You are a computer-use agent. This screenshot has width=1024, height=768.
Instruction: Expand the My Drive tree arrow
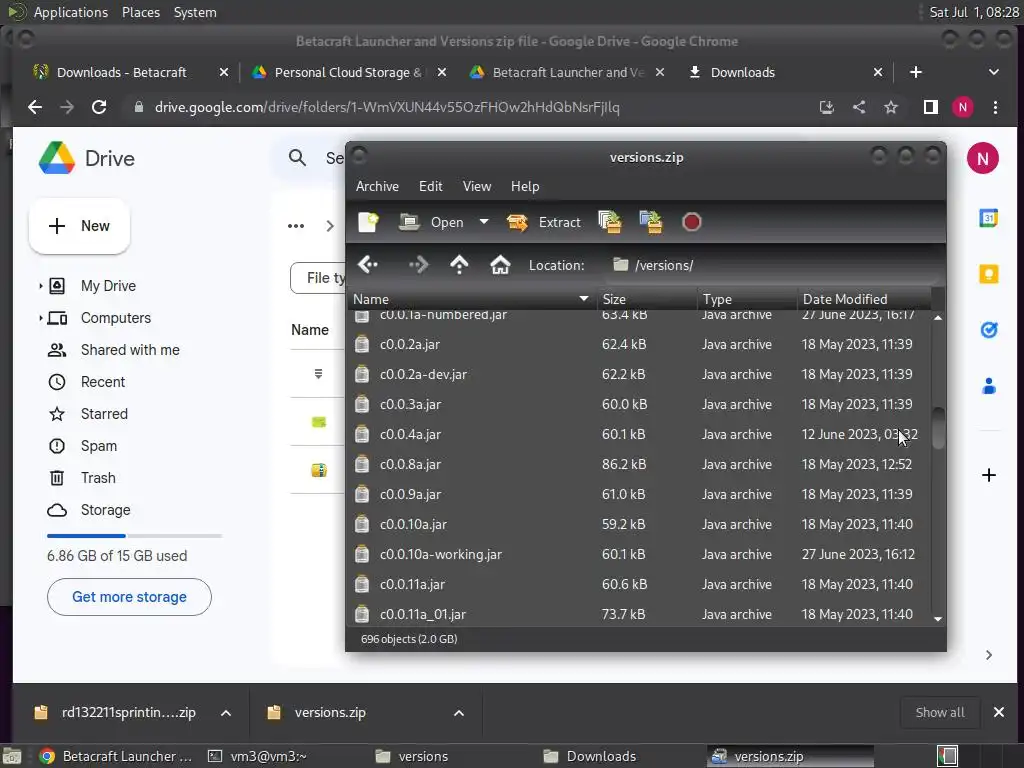click(40, 285)
